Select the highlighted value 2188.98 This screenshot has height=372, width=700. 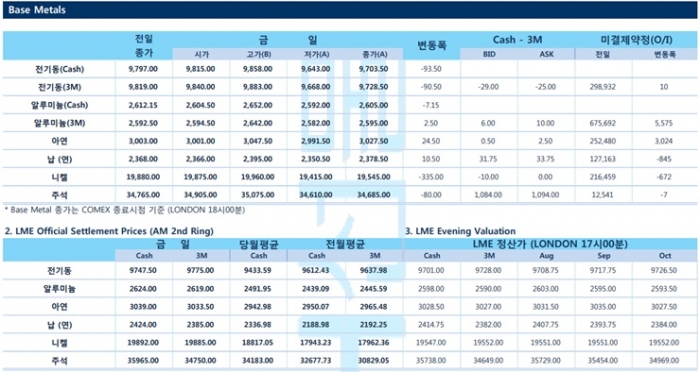coord(316,325)
